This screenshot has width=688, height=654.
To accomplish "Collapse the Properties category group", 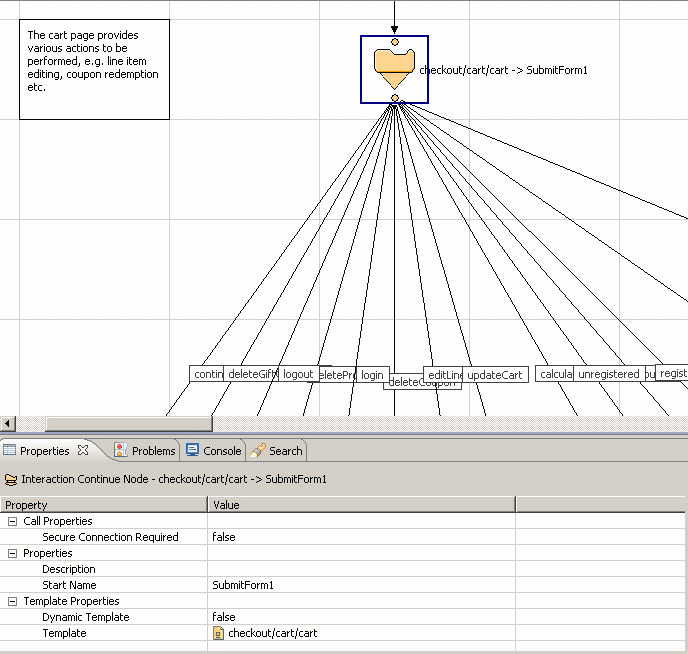I will tap(12, 553).
